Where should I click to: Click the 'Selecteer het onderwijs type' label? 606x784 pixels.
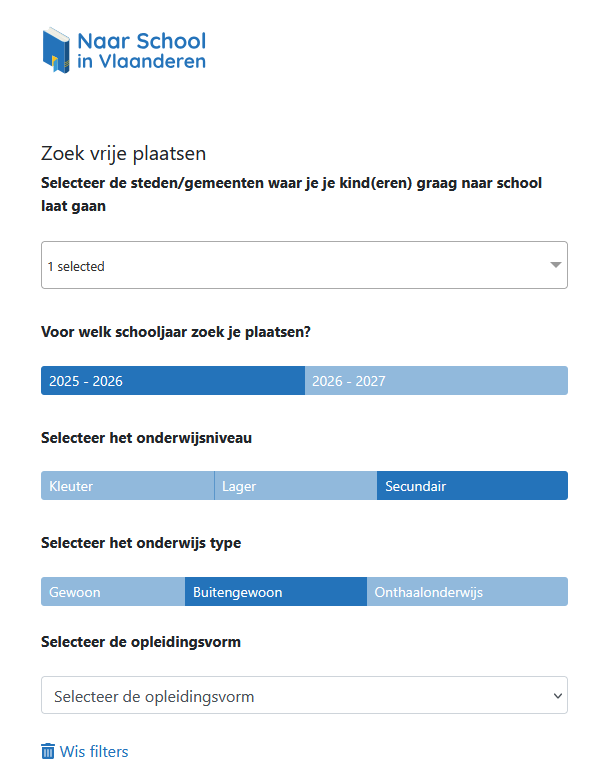[141, 543]
